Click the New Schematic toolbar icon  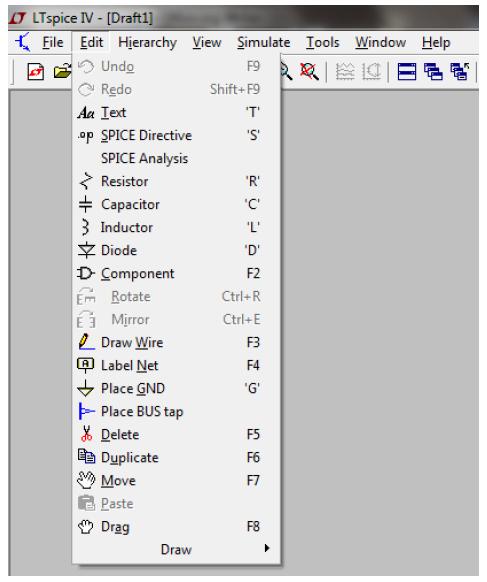click(36, 71)
